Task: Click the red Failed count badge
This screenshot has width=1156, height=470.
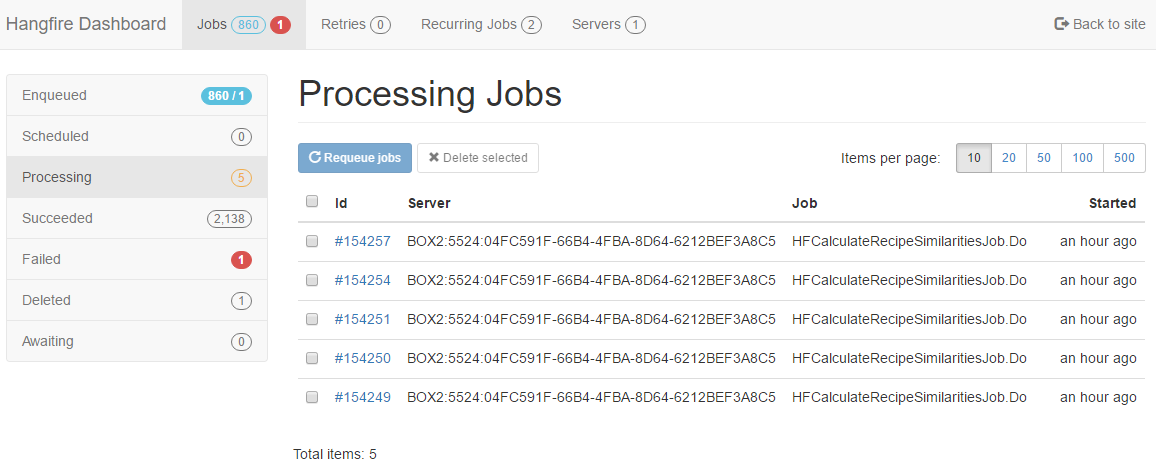Action: [241, 259]
